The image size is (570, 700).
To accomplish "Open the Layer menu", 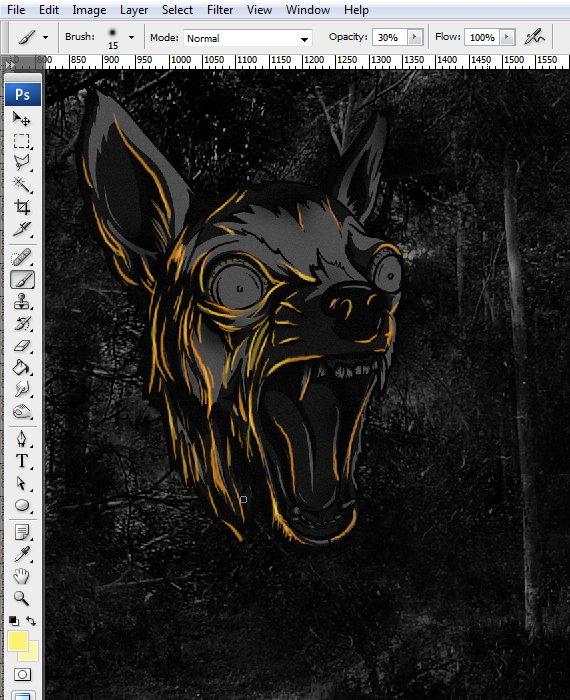I will 134,10.
